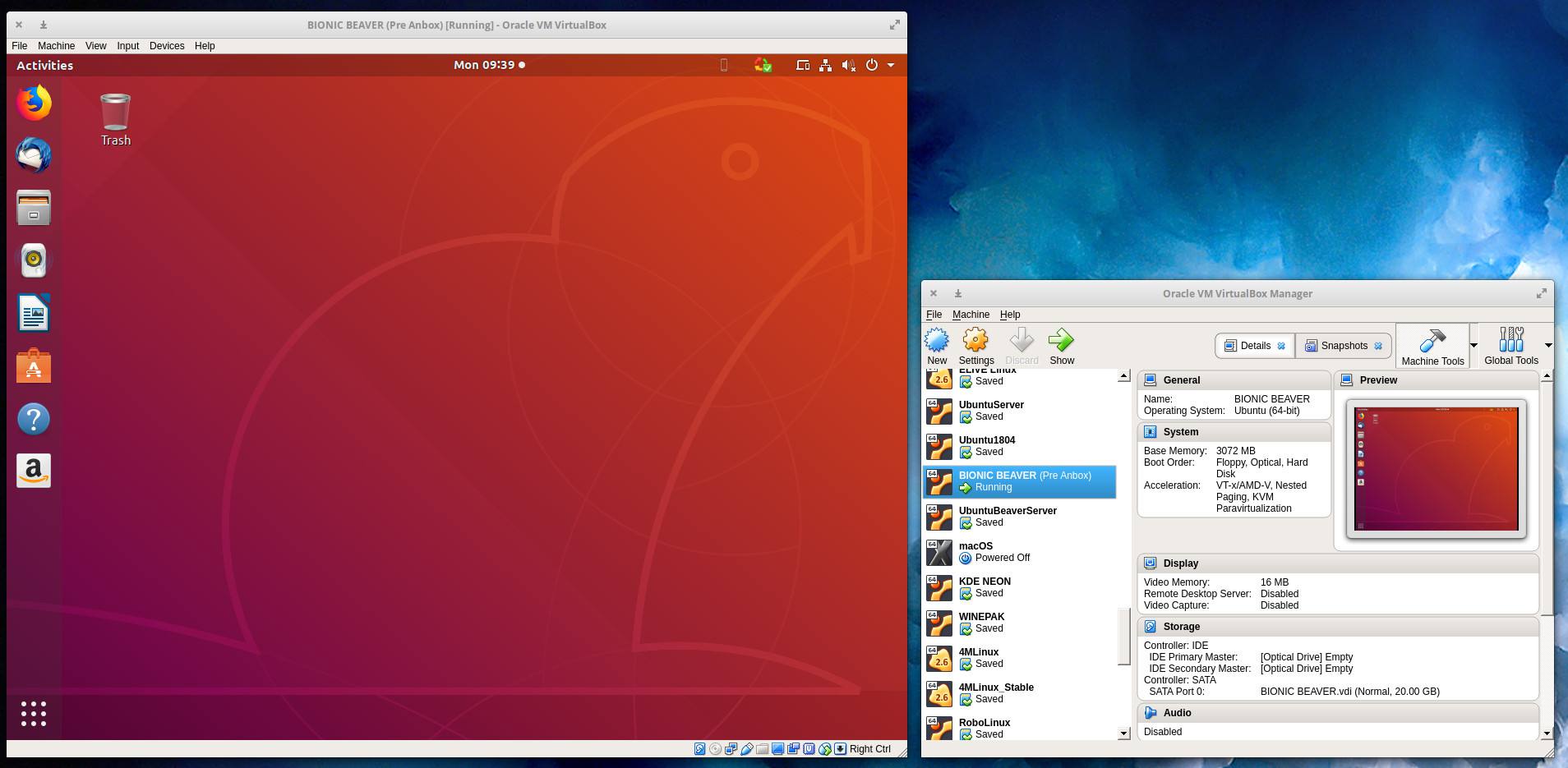Select the running BIONIC BEAVER VM entry
Viewport: 1568px width, 768px height.
(1019, 481)
